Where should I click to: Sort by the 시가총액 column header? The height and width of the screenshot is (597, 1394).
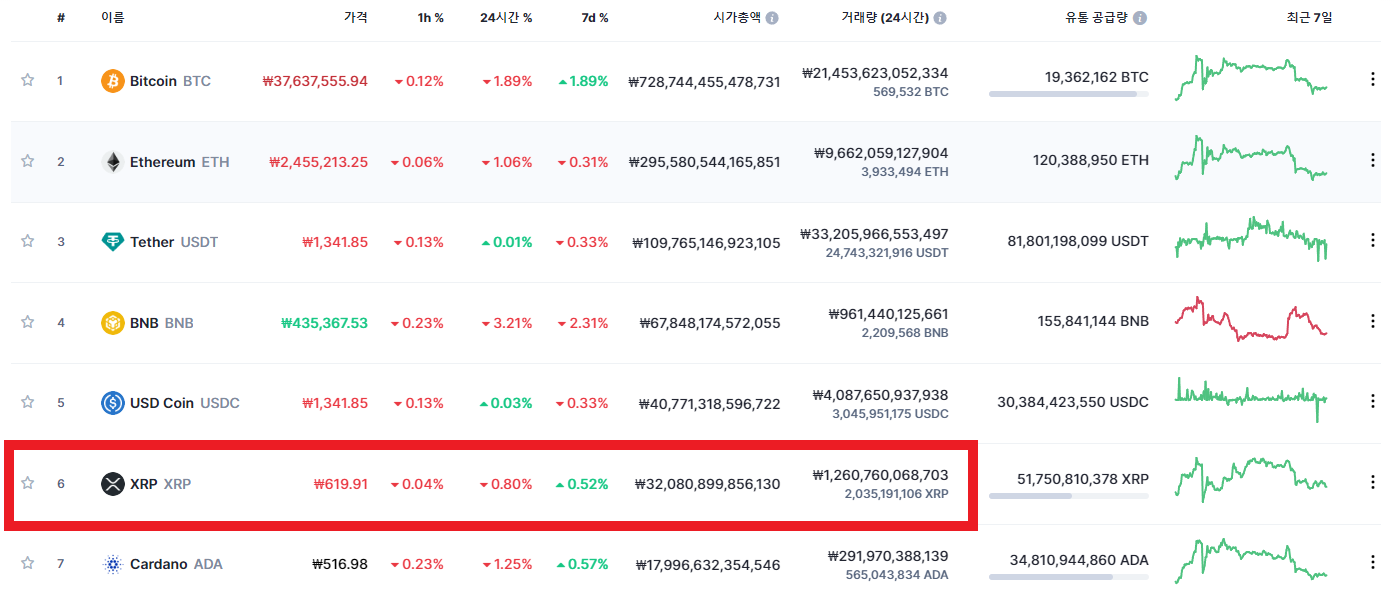tap(736, 18)
